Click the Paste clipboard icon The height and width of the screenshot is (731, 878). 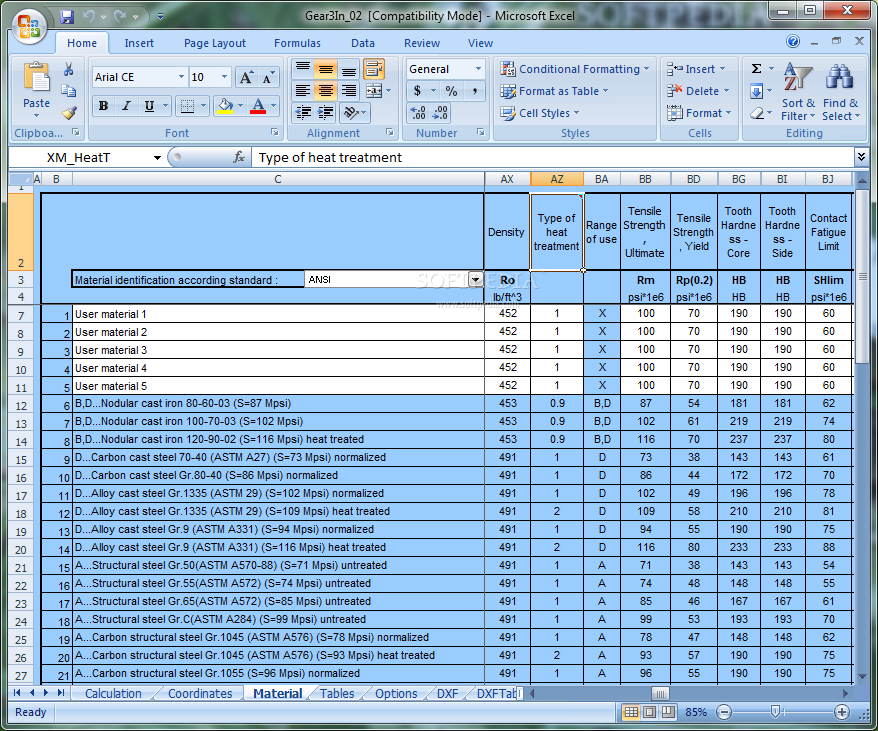(x=36, y=78)
